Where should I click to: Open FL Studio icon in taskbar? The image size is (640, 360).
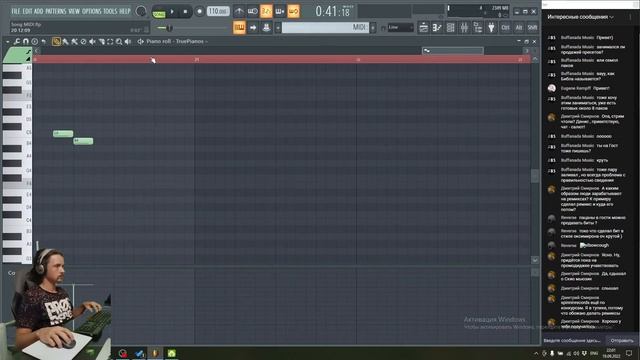[x=155, y=353]
